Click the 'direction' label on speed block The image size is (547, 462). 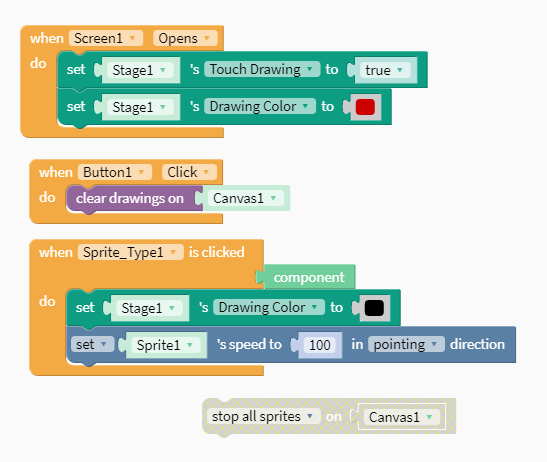point(477,344)
